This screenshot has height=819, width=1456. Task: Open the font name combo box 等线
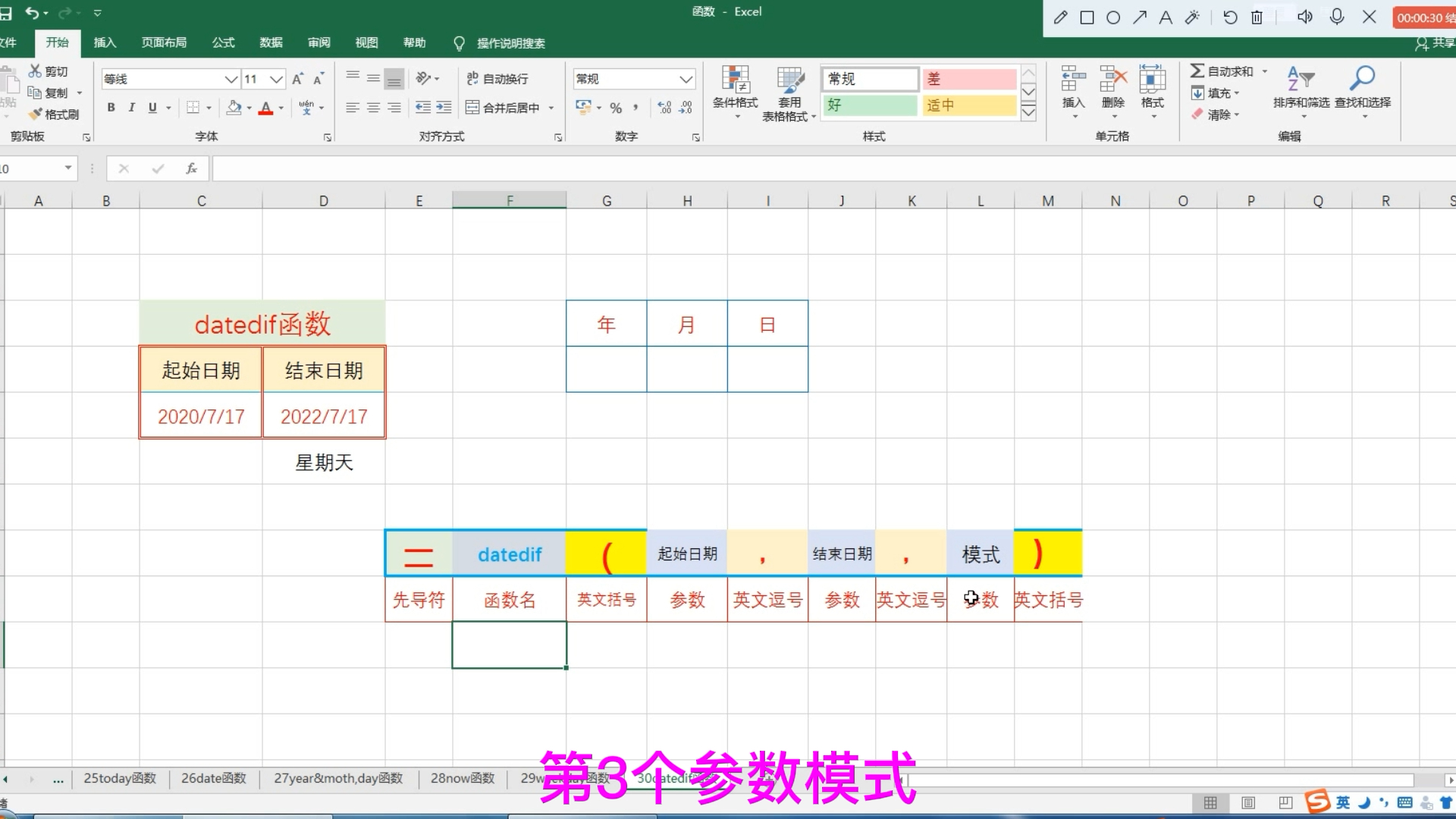171,79
